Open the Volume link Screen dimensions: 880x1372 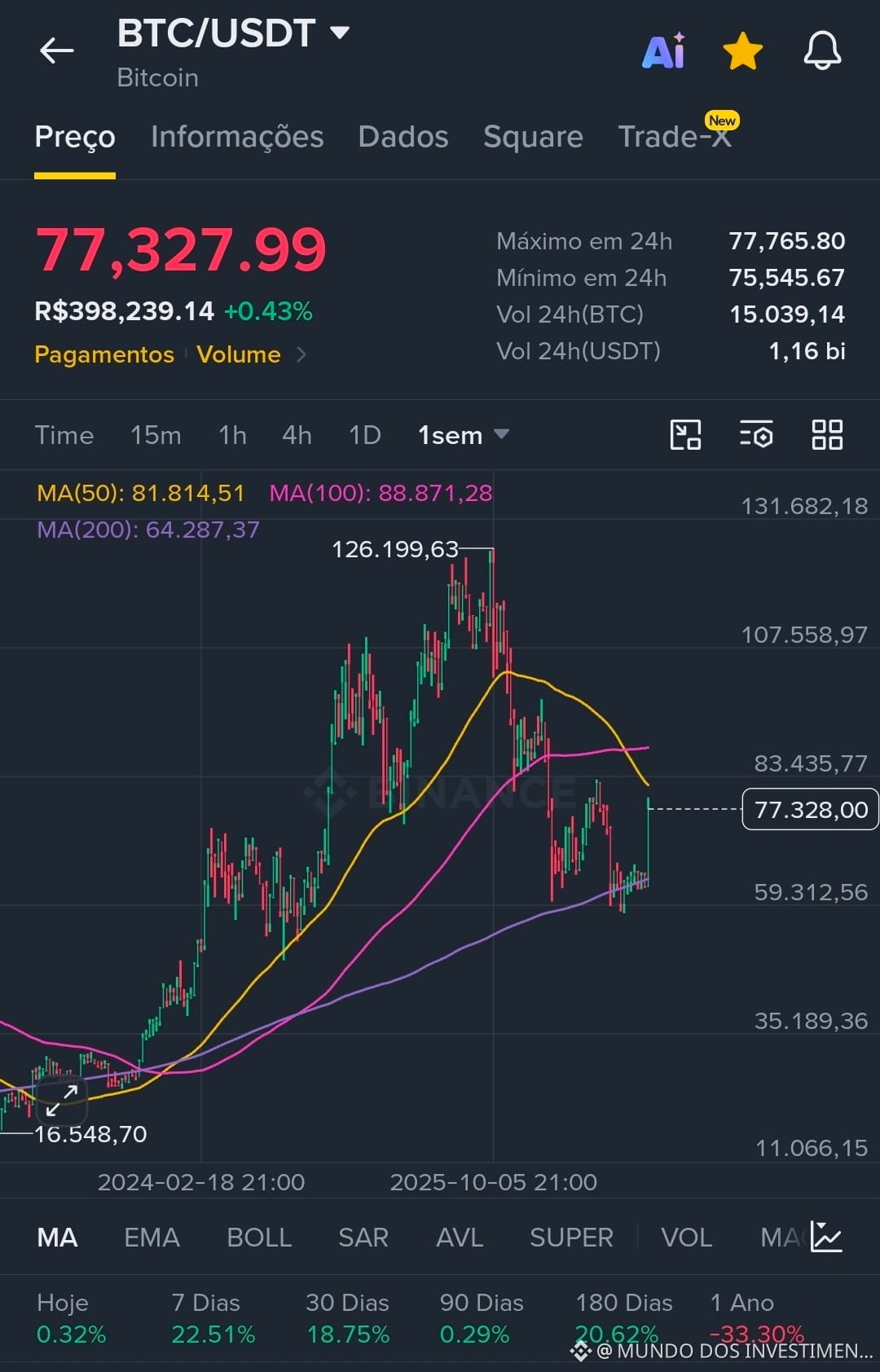tap(238, 354)
